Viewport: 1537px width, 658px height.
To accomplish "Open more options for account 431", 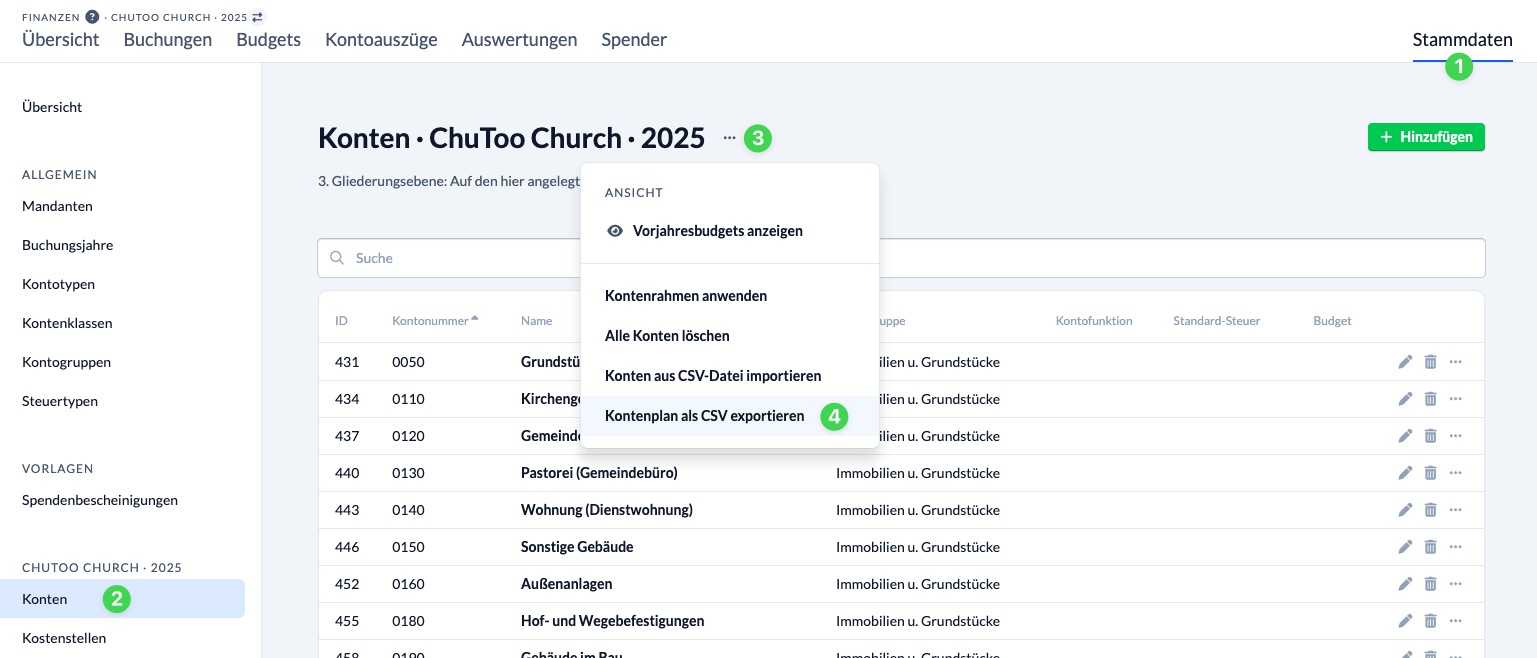I will point(1455,362).
